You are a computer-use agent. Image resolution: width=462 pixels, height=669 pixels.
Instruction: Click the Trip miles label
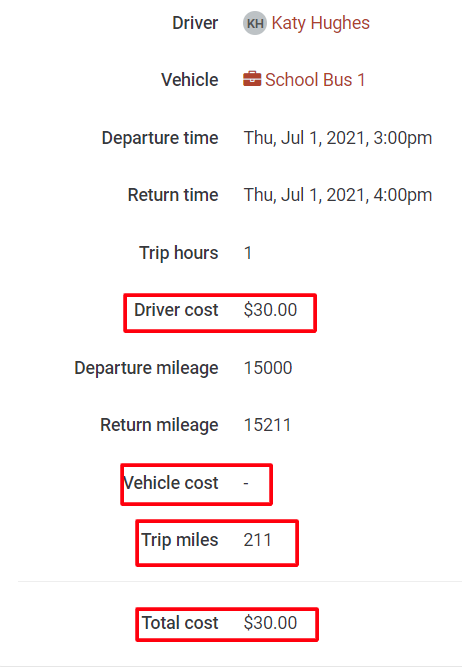pos(180,541)
